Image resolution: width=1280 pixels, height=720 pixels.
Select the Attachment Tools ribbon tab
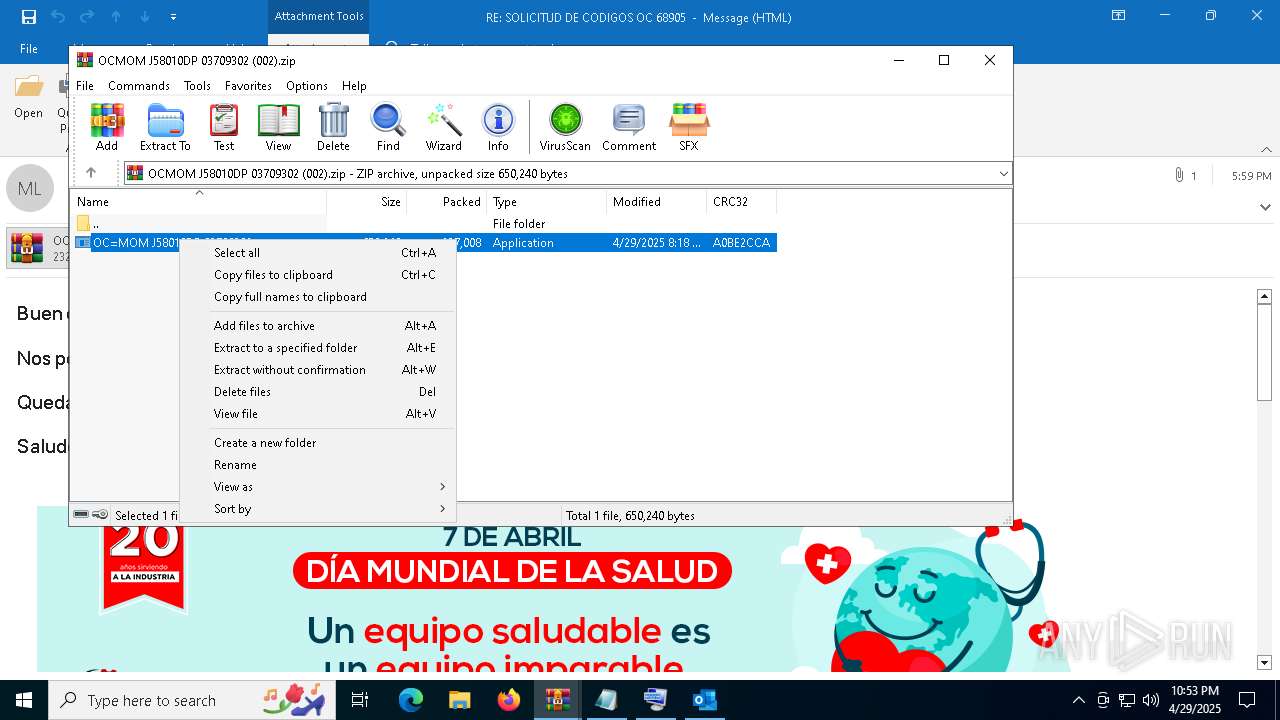[319, 16]
